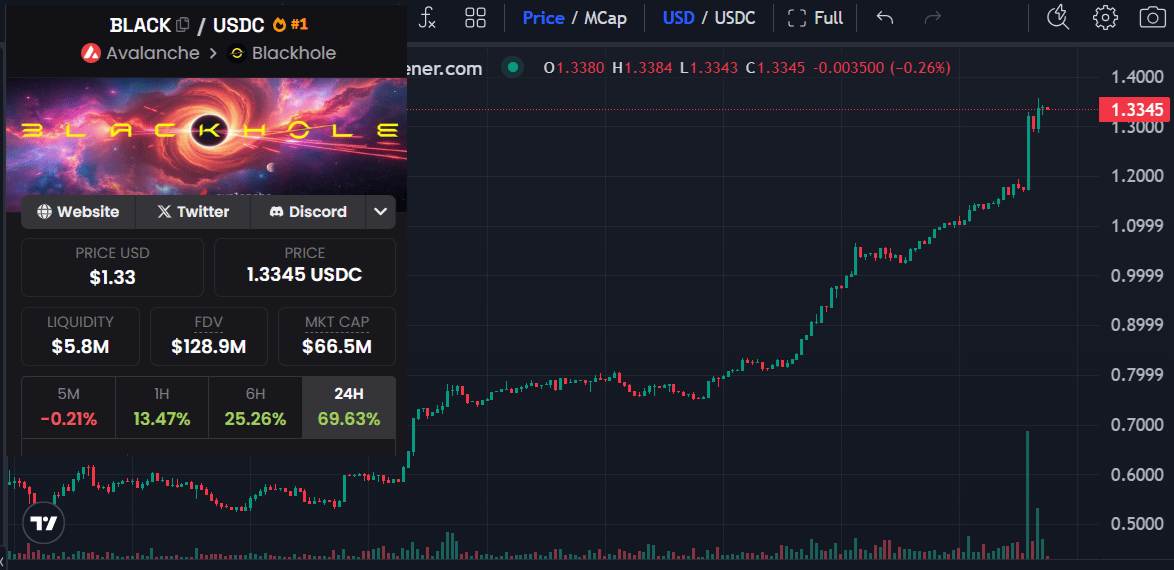Click the red 1.3345 current price label
The width and height of the screenshot is (1174, 570).
click(x=1134, y=110)
